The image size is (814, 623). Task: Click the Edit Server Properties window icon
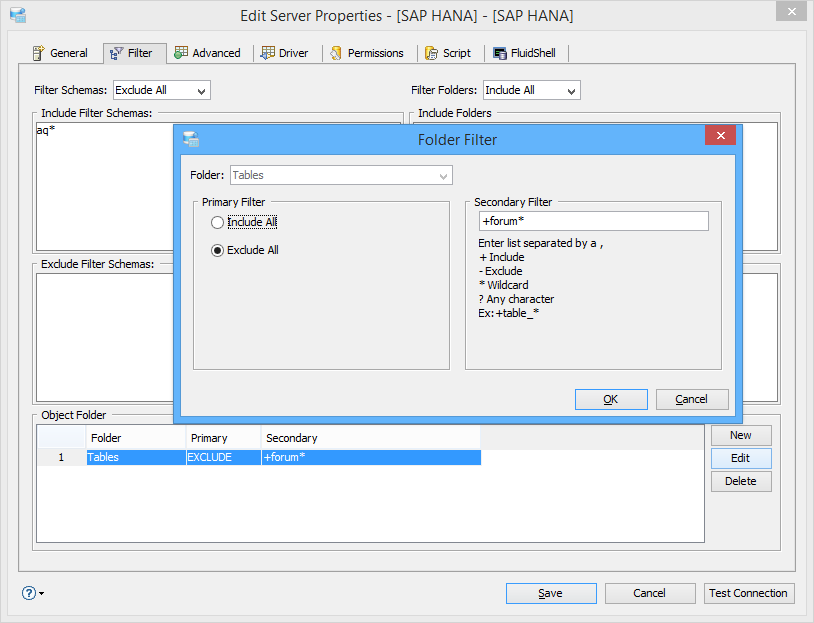(x=18, y=16)
